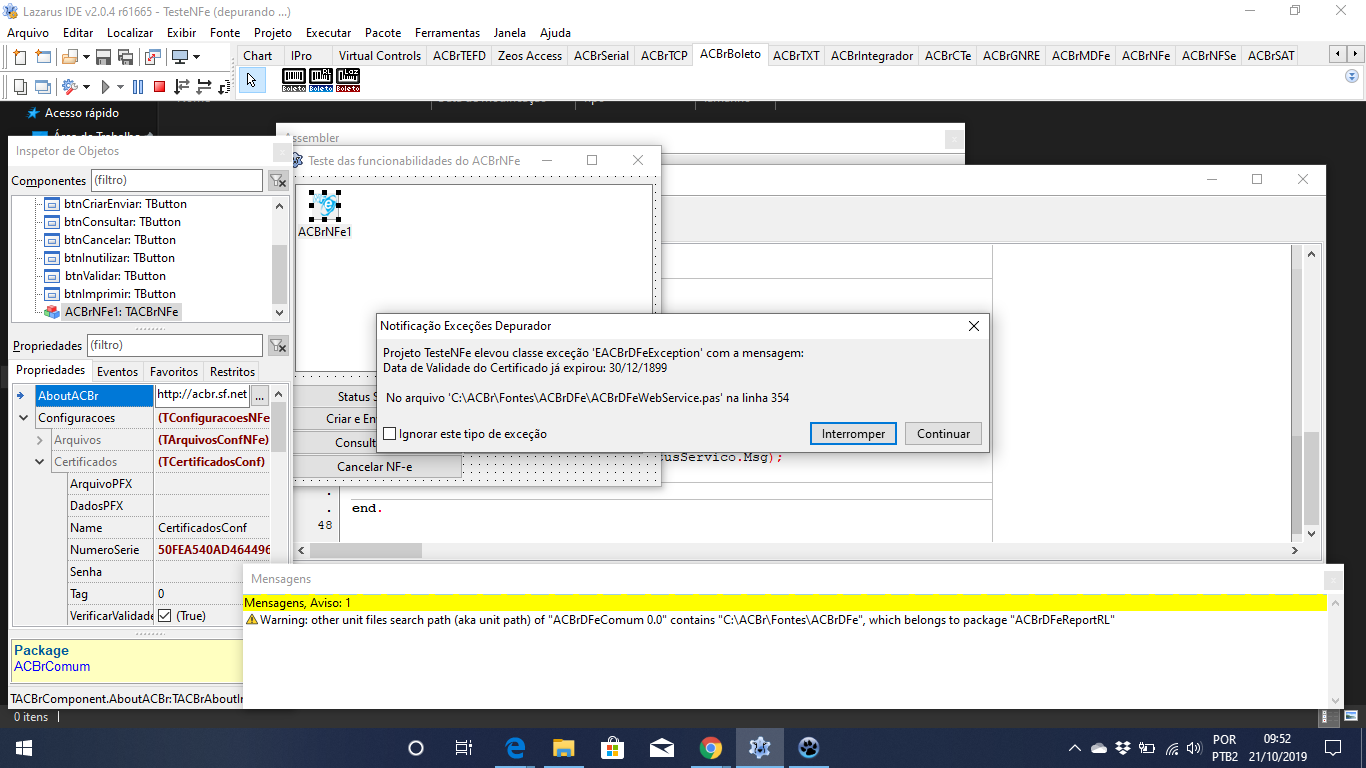The height and width of the screenshot is (768, 1366).
Task: Select btnValidar: TButton in component tree
Action: click(115, 276)
